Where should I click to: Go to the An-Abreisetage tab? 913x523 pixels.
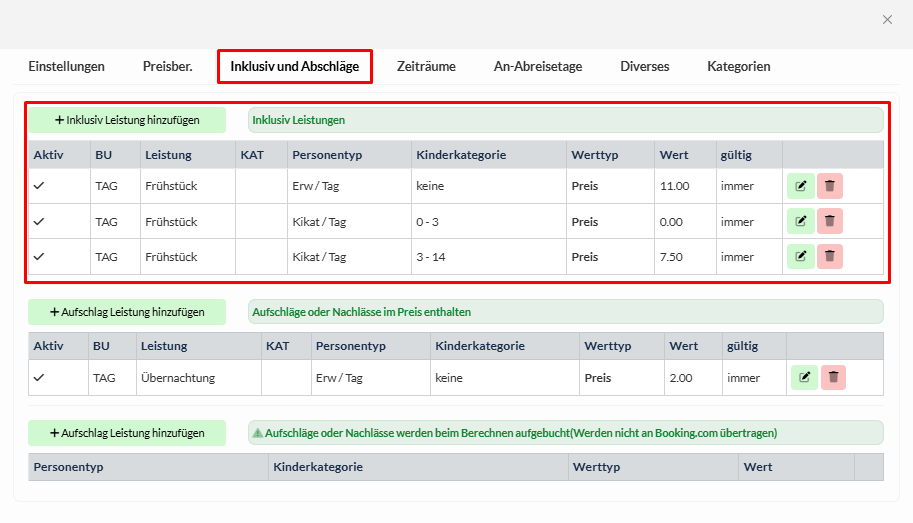[x=537, y=67]
